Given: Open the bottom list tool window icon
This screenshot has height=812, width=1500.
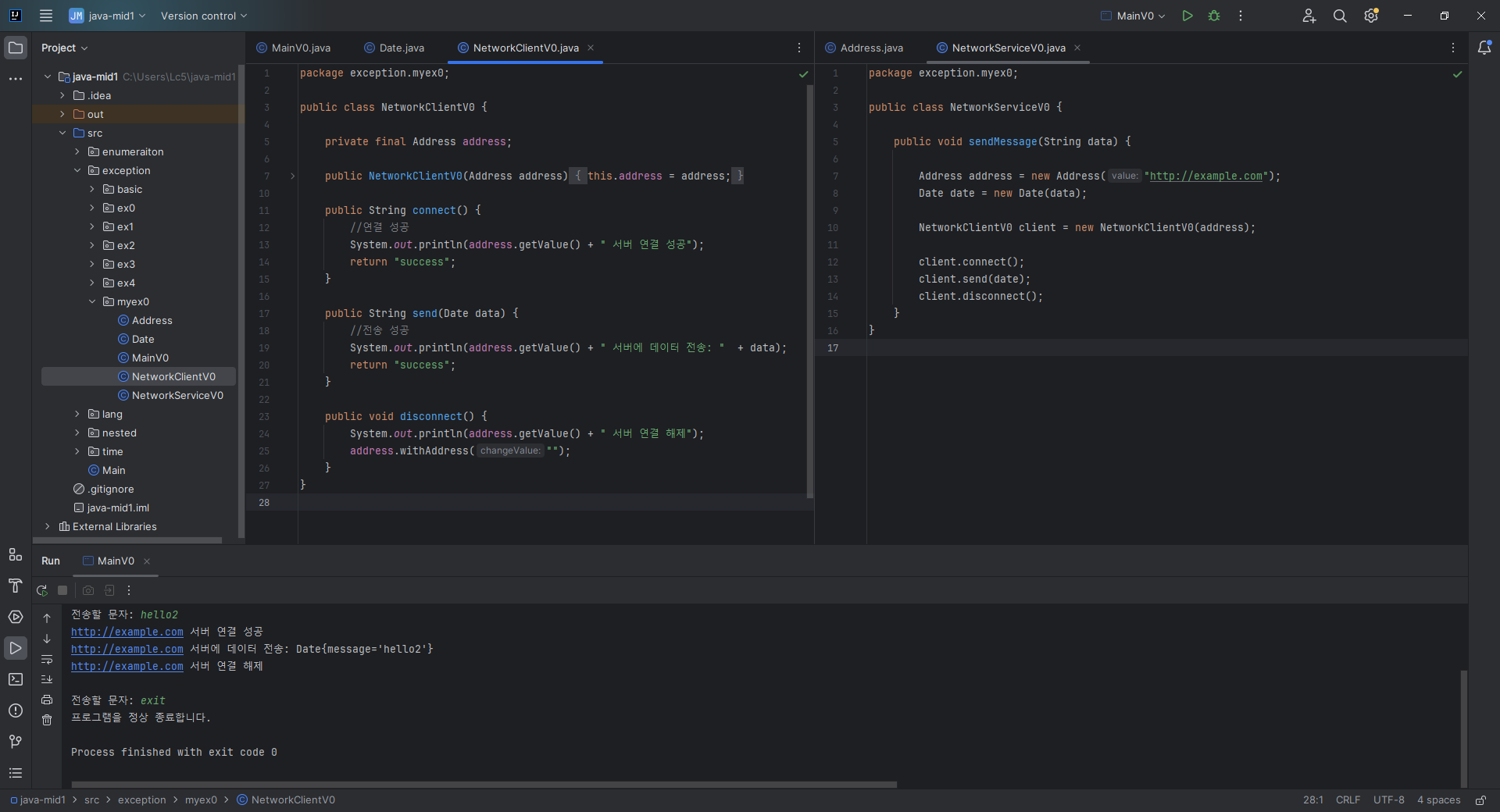Looking at the screenshot, I should click(x=16, y=773).
